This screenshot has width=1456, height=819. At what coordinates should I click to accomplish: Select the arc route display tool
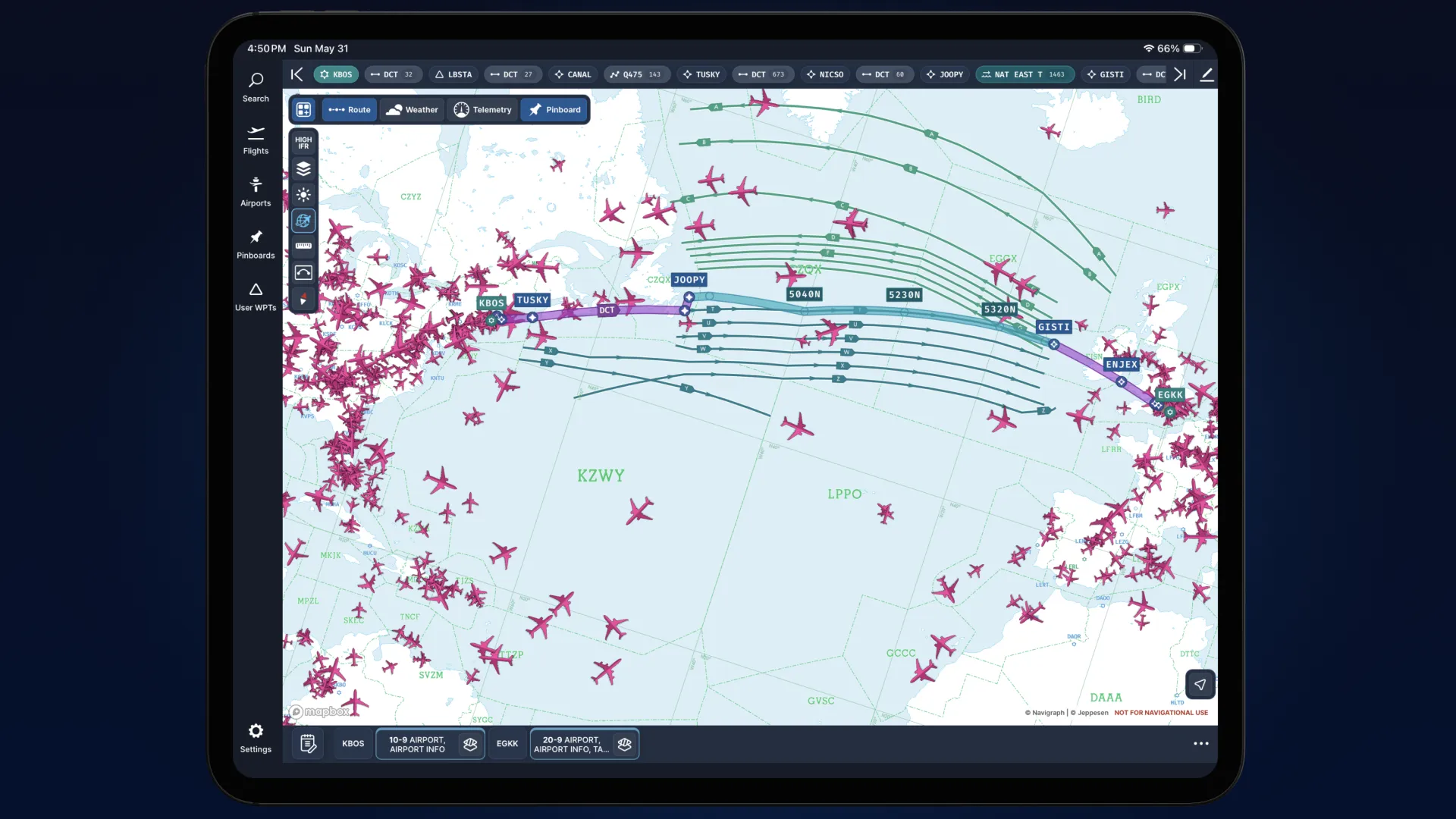303,272
